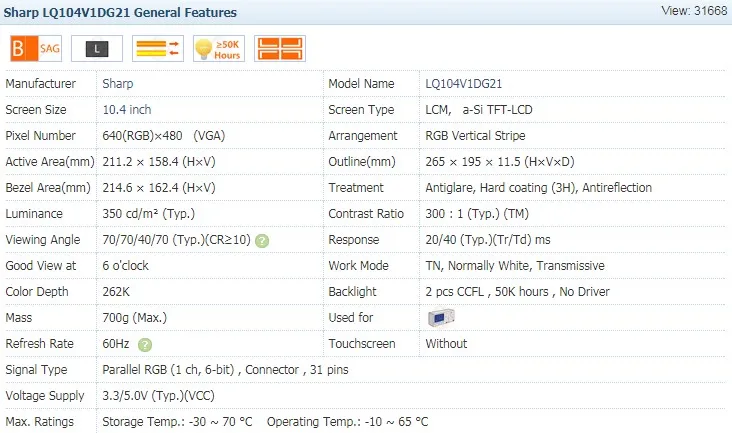Click the 265 × 195 × 11.5 outline value

(500, 162)
